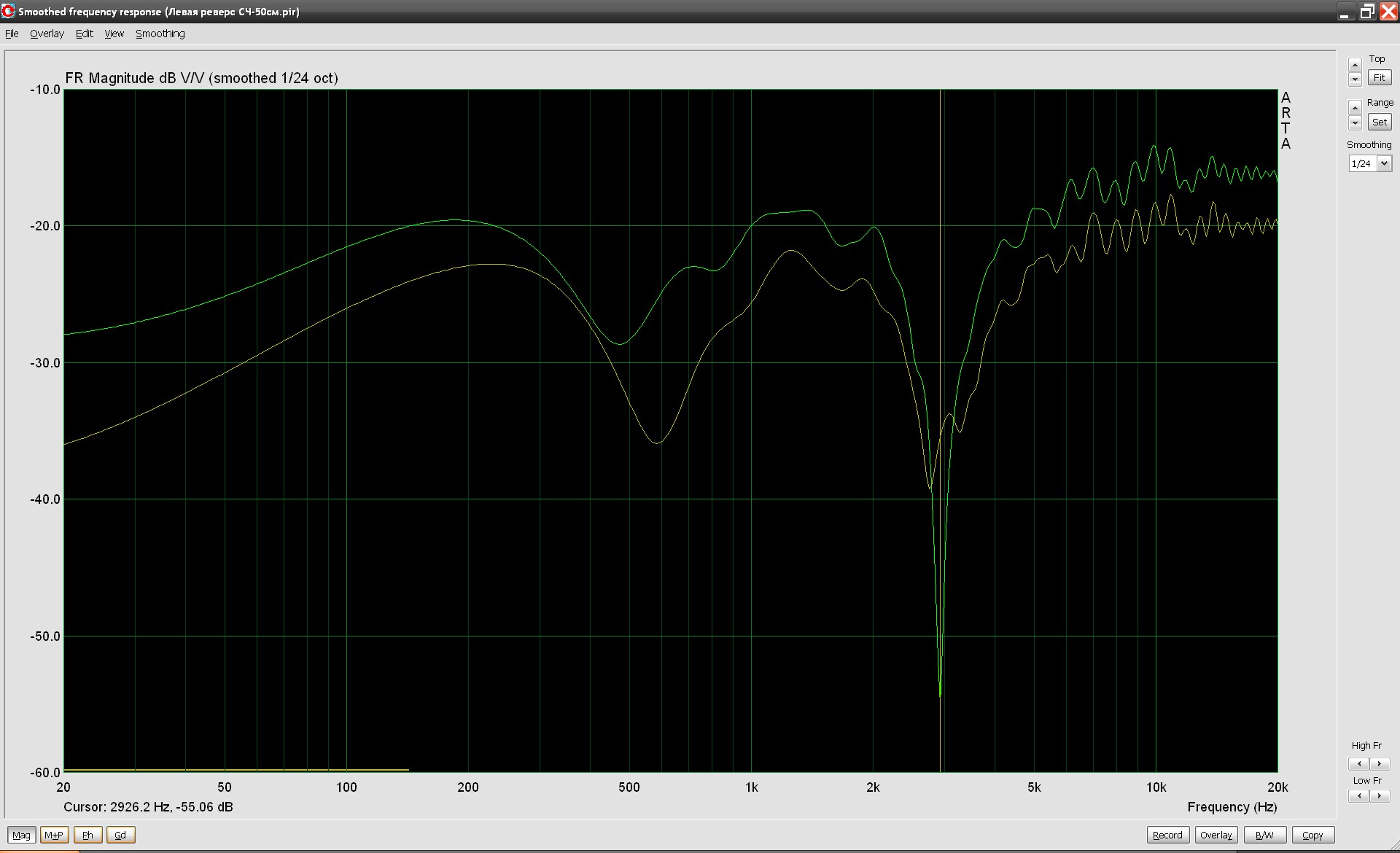Viewport: 1400px width, 853px height.
Task: Click the Overlay button at bottom
Action: (x=1216, y=835)
